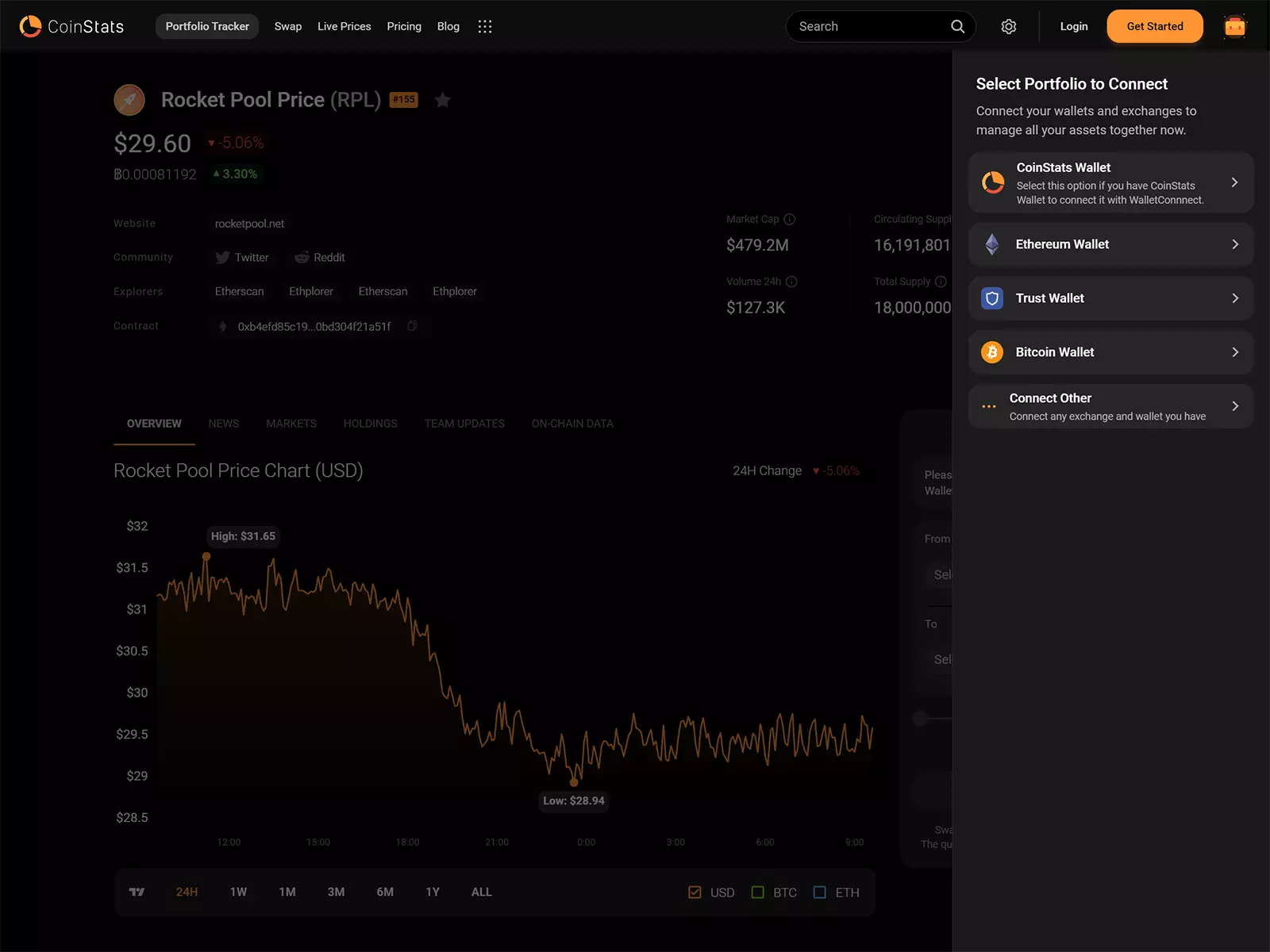Click the Twitter bird icon
Screen dimensions: 1270x952
222,258
